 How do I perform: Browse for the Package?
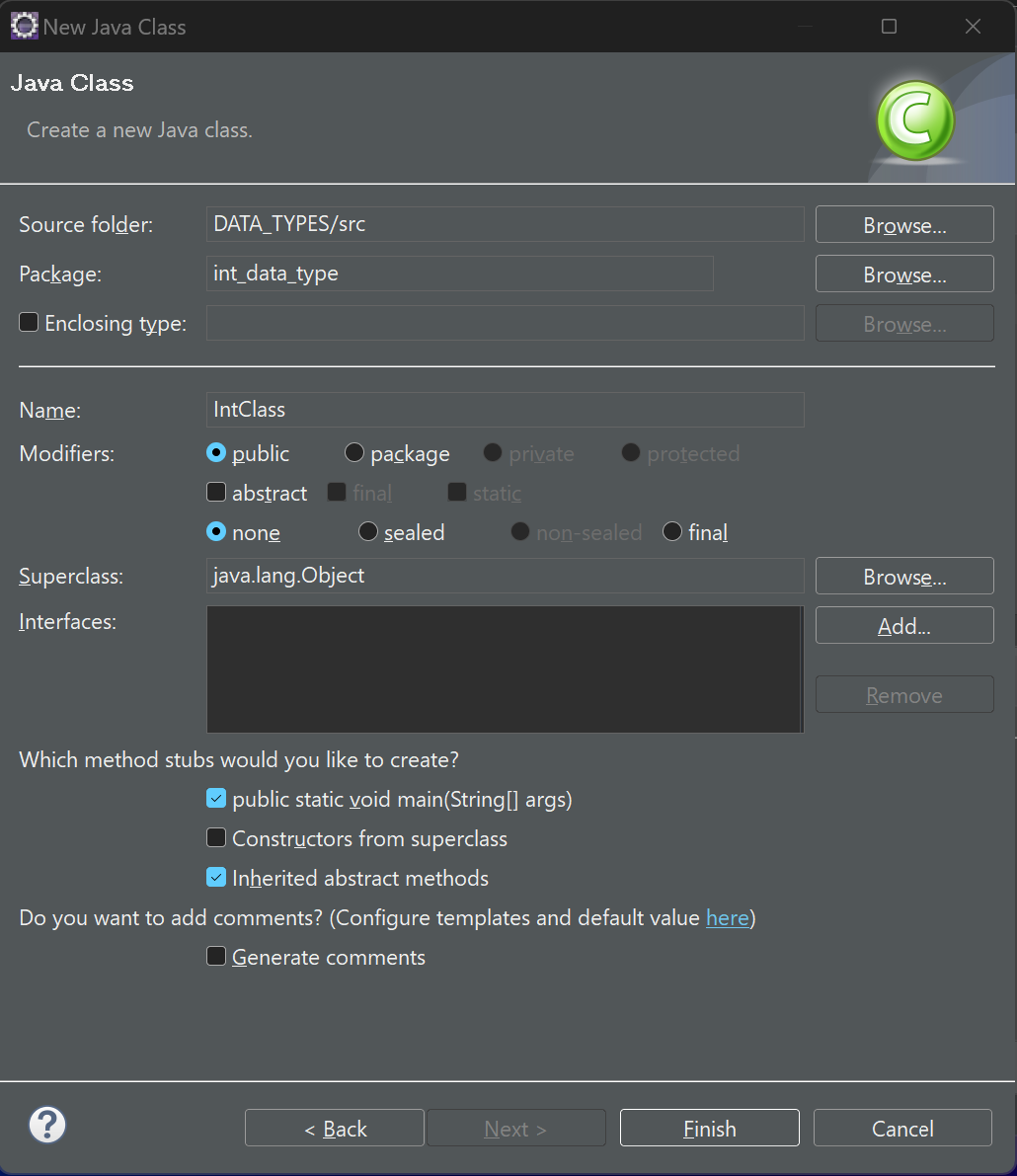pos(904,274)
